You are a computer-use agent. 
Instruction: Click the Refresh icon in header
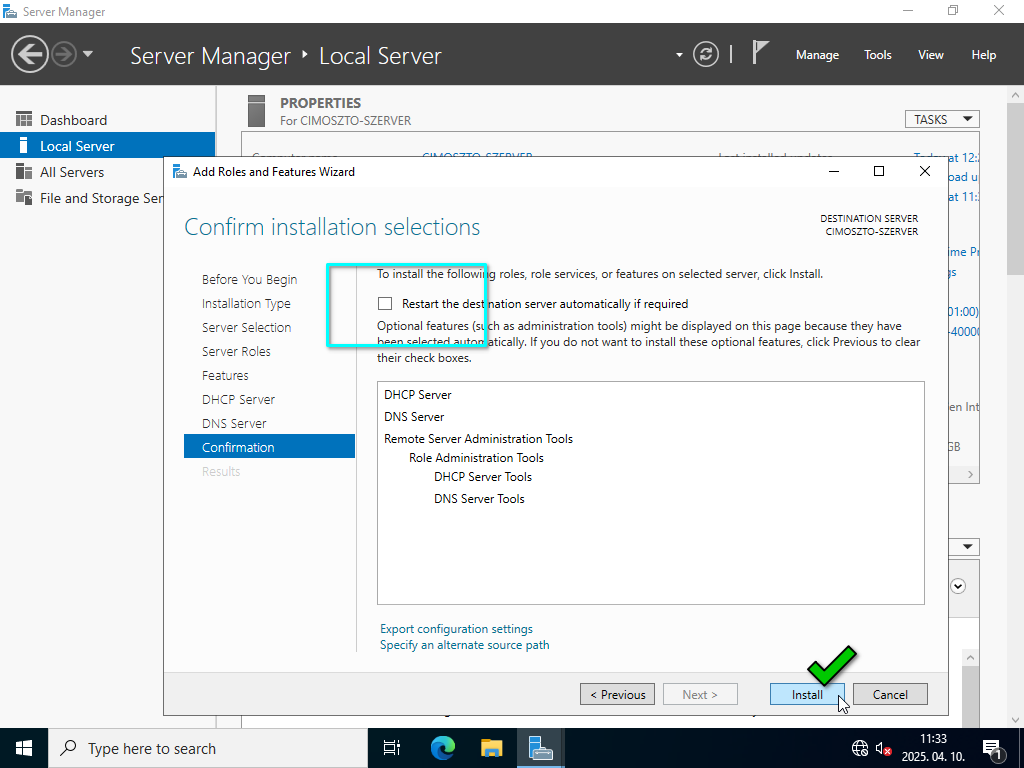pos(706,55)
